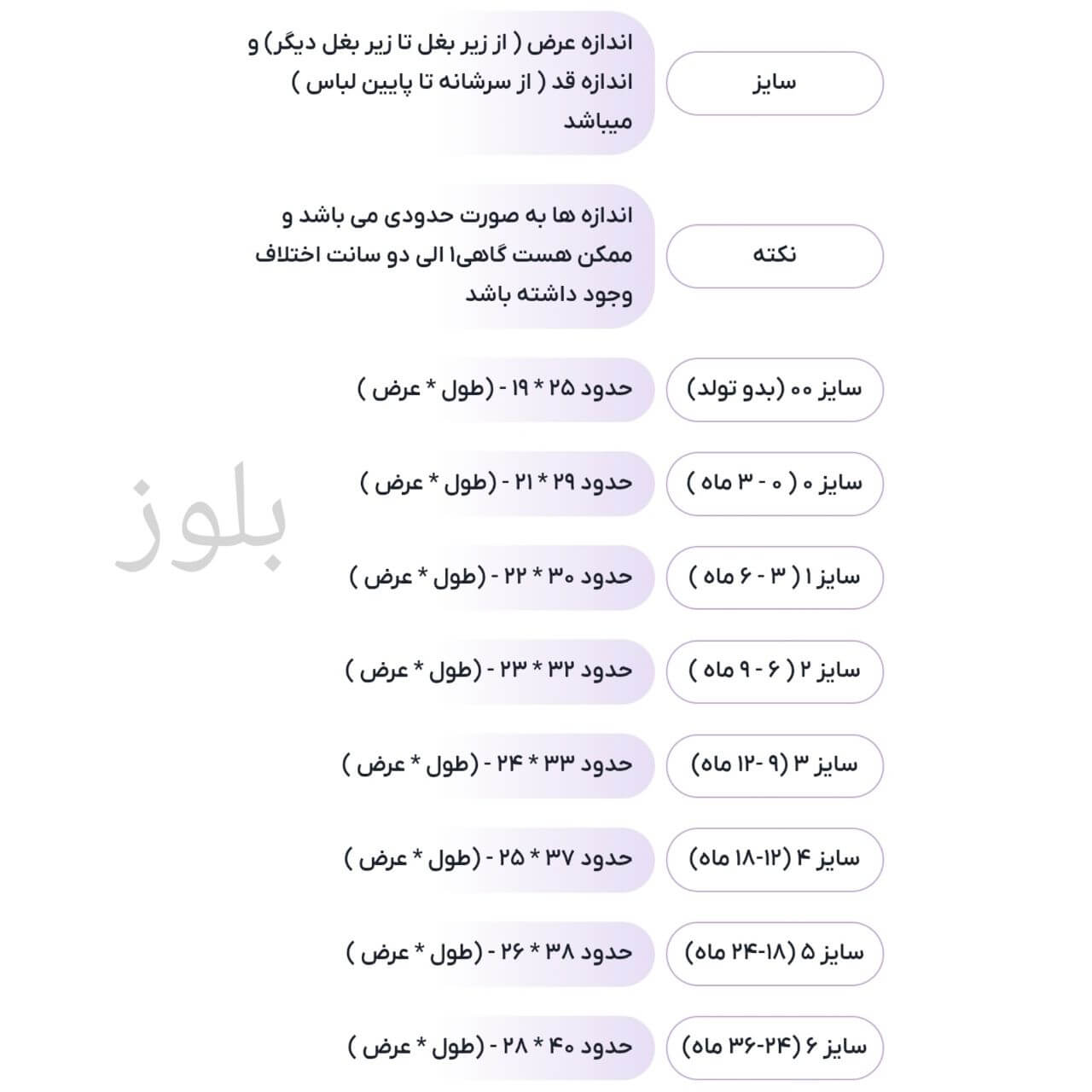Choose the سایز ۱ (۳-۶ ماه) pill
The image size is (1092, 1092).
click(774, 577)
